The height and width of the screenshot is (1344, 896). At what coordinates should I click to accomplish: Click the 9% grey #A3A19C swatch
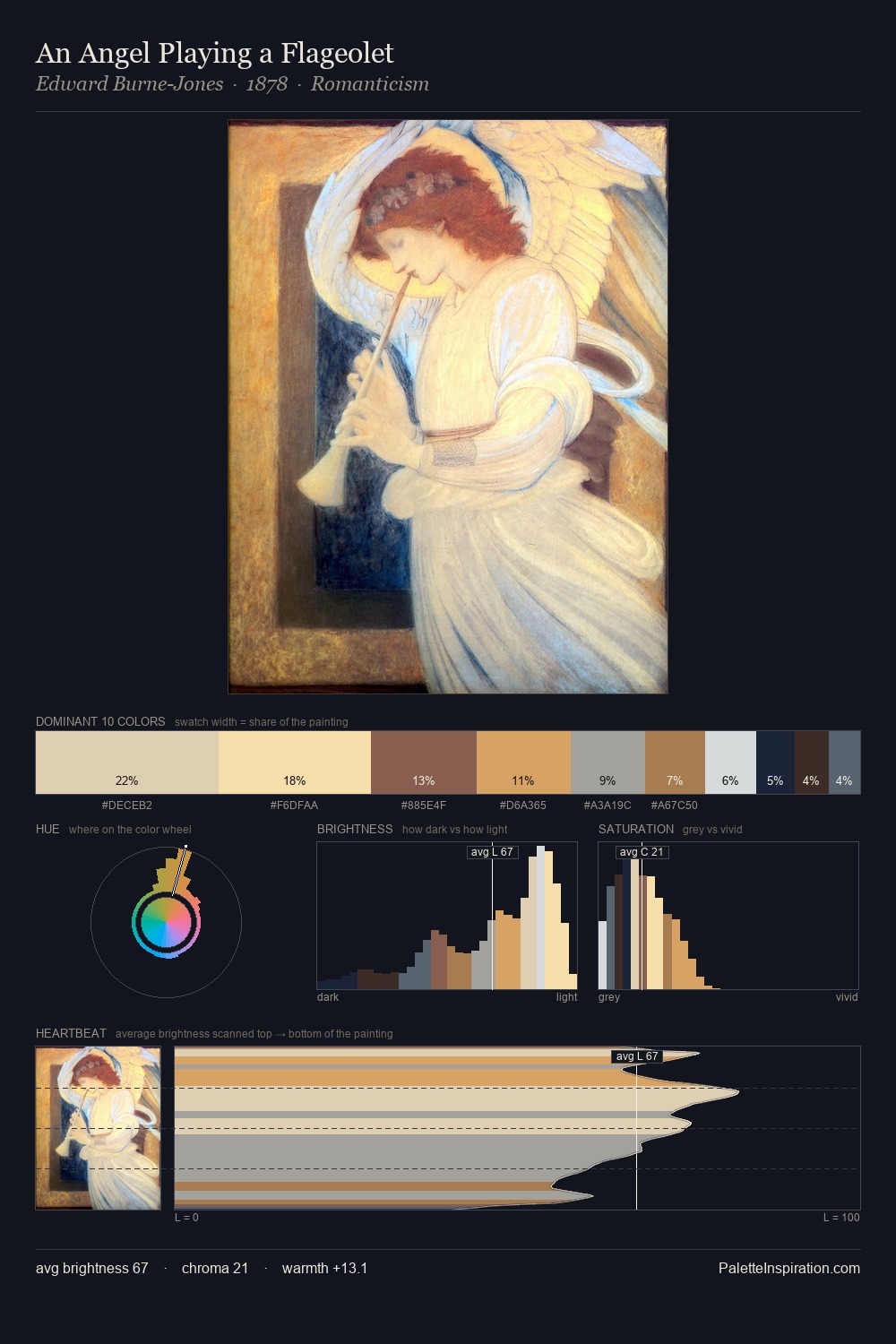click(x=607, y=762)
